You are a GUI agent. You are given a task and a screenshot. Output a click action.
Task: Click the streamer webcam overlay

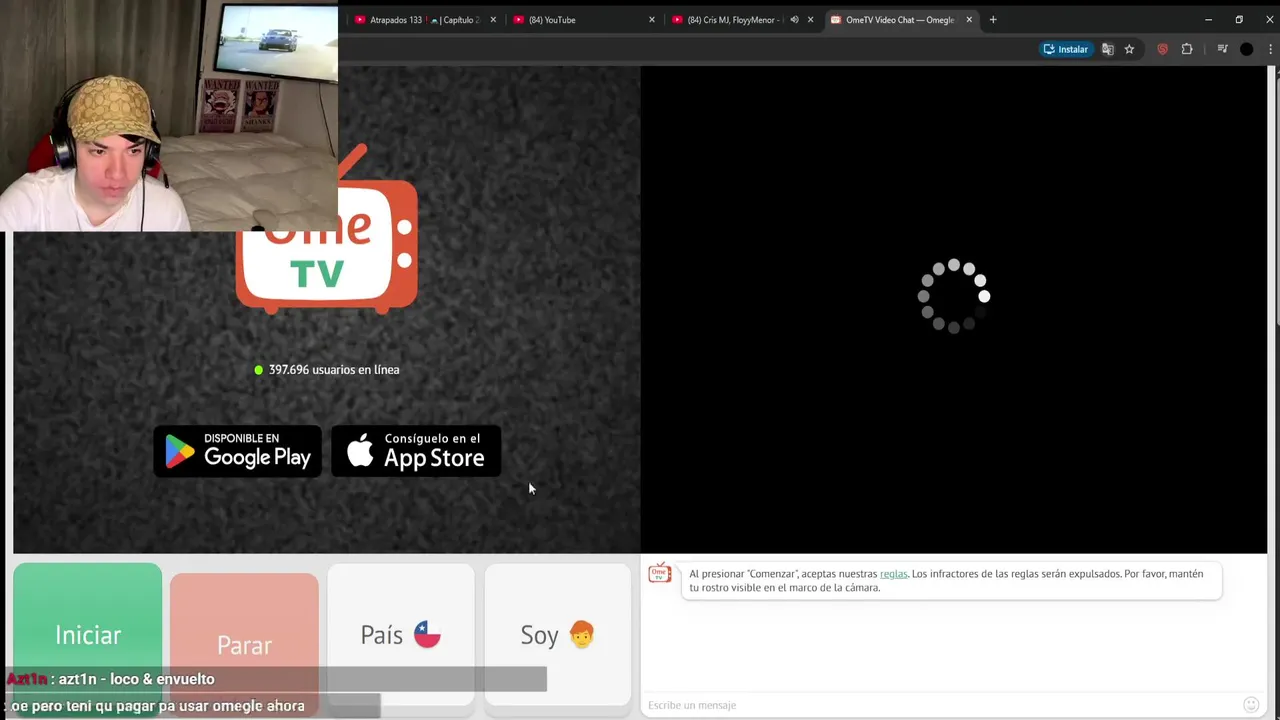[x=169, y=115]
